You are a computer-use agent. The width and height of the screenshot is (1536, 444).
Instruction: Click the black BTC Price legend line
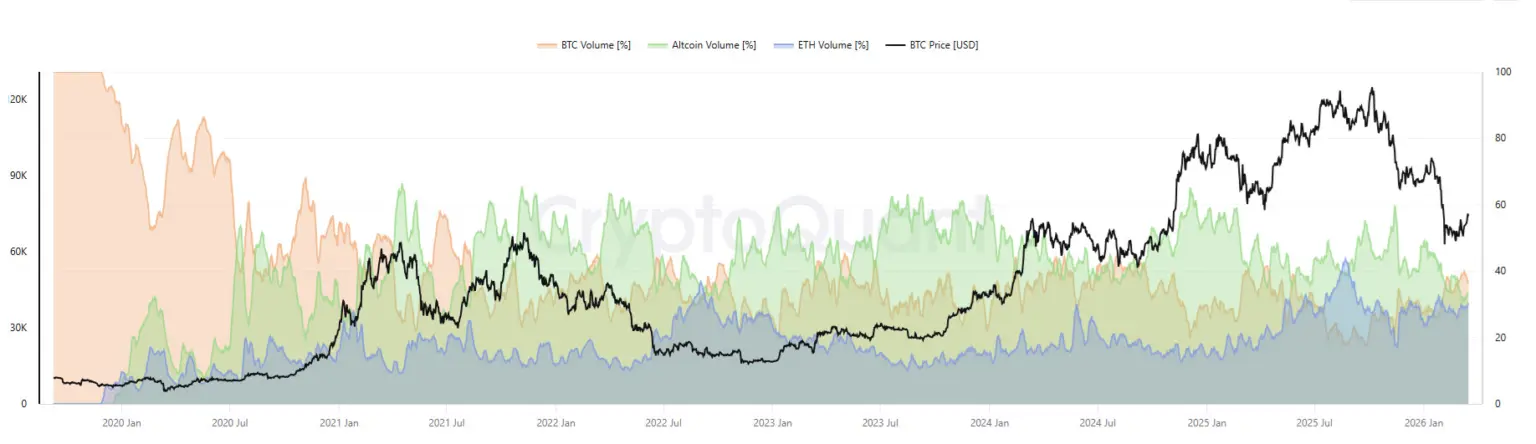point(895,45)
